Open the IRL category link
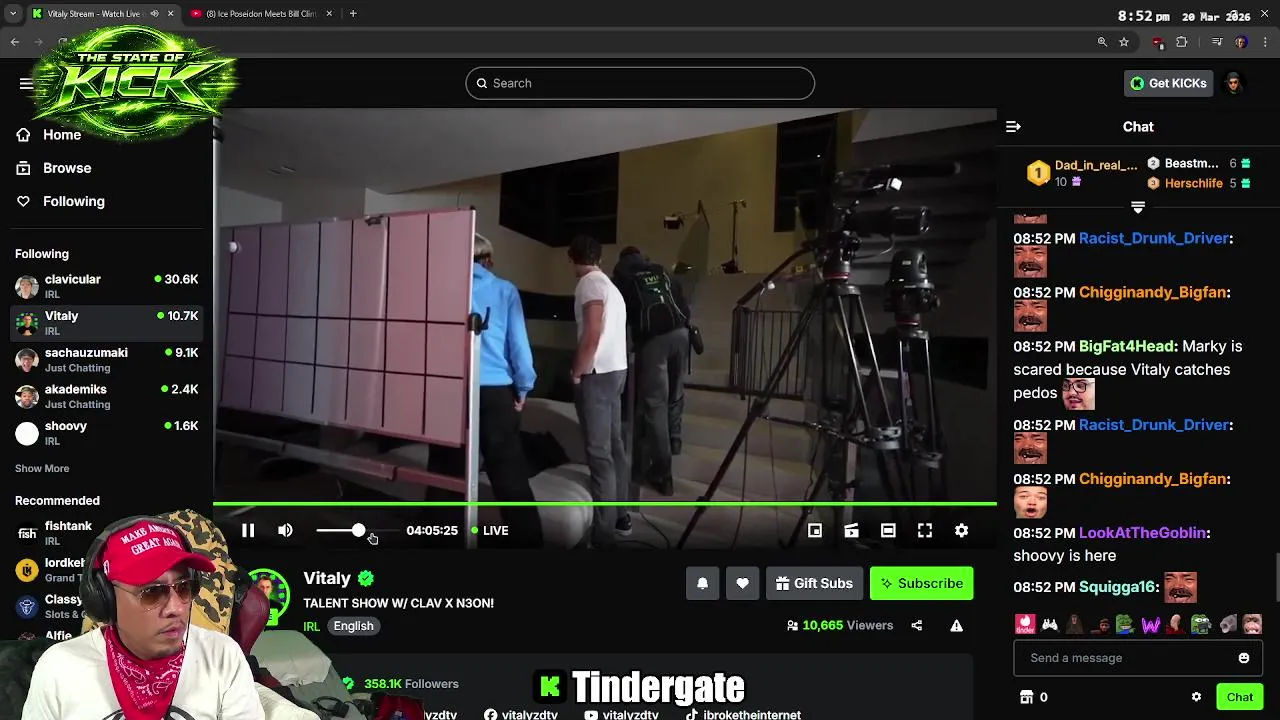 [x=311, y=627]
